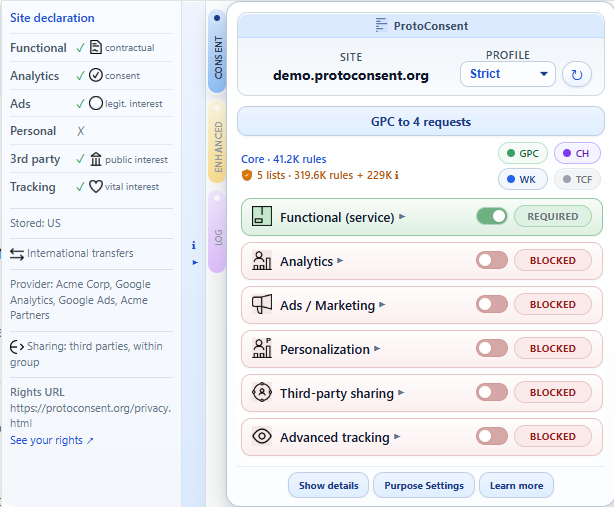This screenshot has height=507, width=614.
Task: Click the GPC status pill
Action: [523, 153]
